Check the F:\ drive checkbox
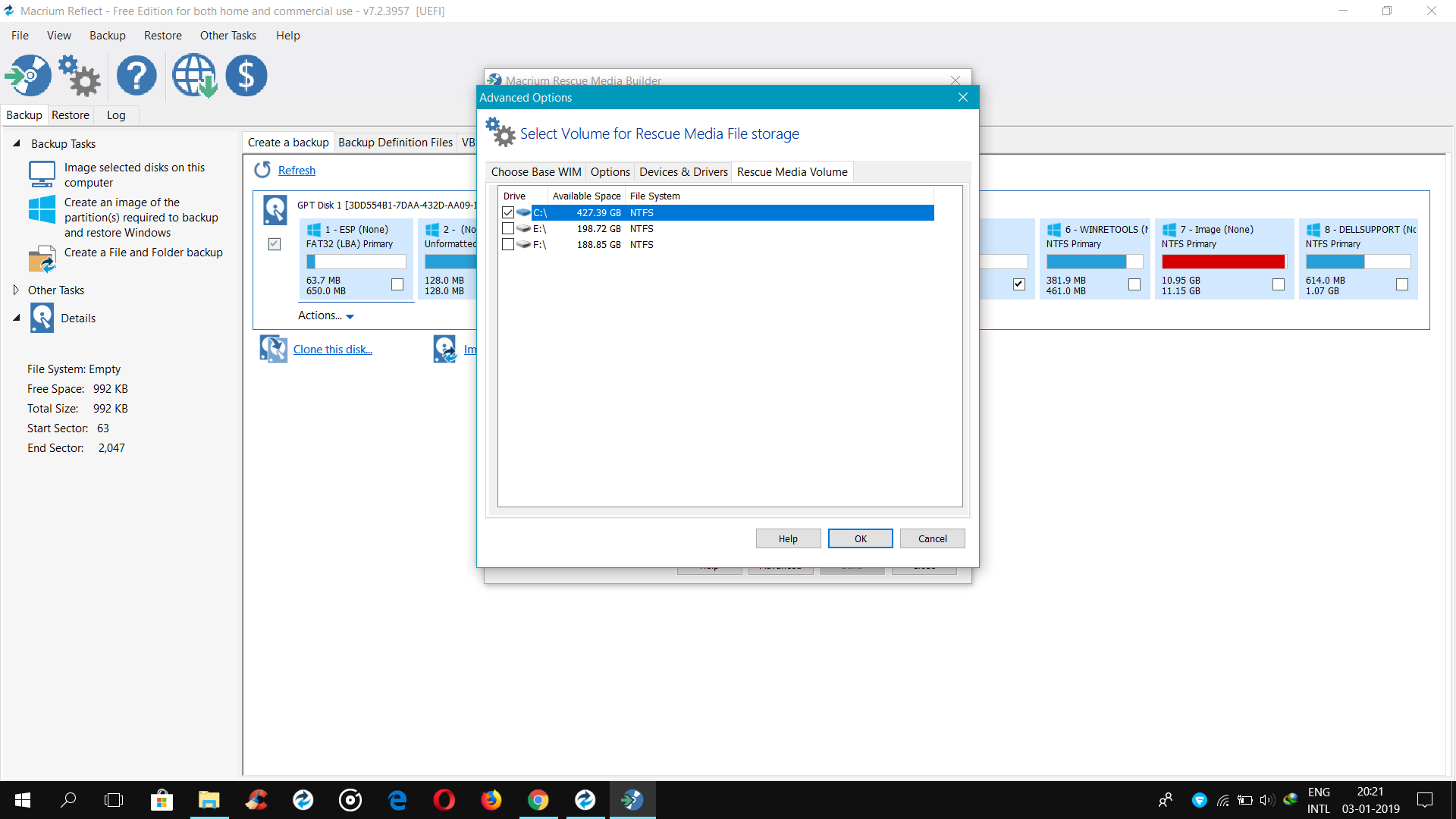The height and width of the screenshot is (819, 1456). (508, 244)
